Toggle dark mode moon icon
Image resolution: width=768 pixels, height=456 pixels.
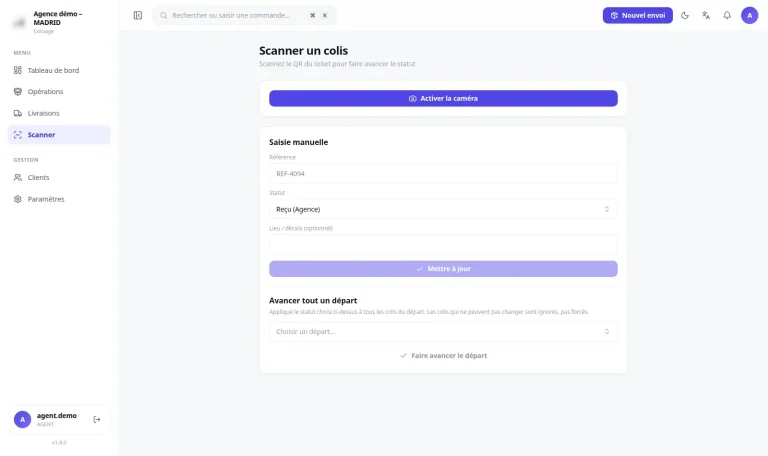point(685,15)
